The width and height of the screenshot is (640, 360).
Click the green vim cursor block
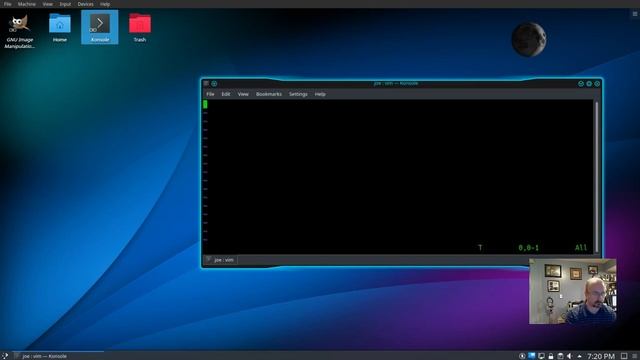click(x=205, y=104)
